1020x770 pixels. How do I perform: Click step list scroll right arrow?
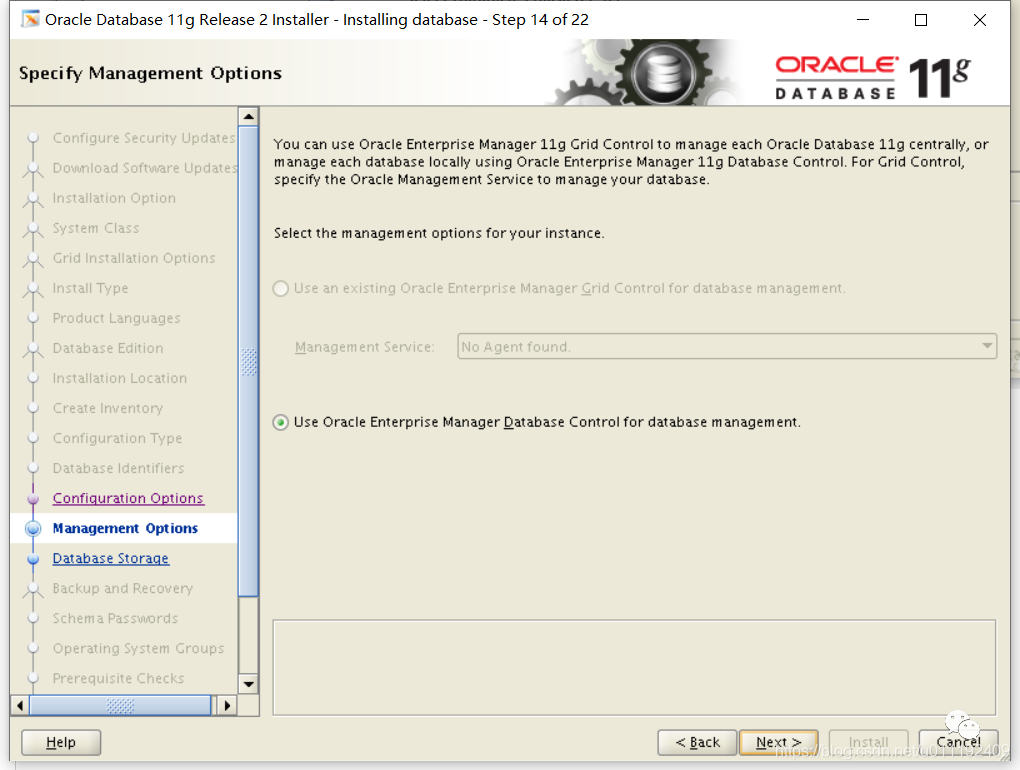click(x=227, y=705)
